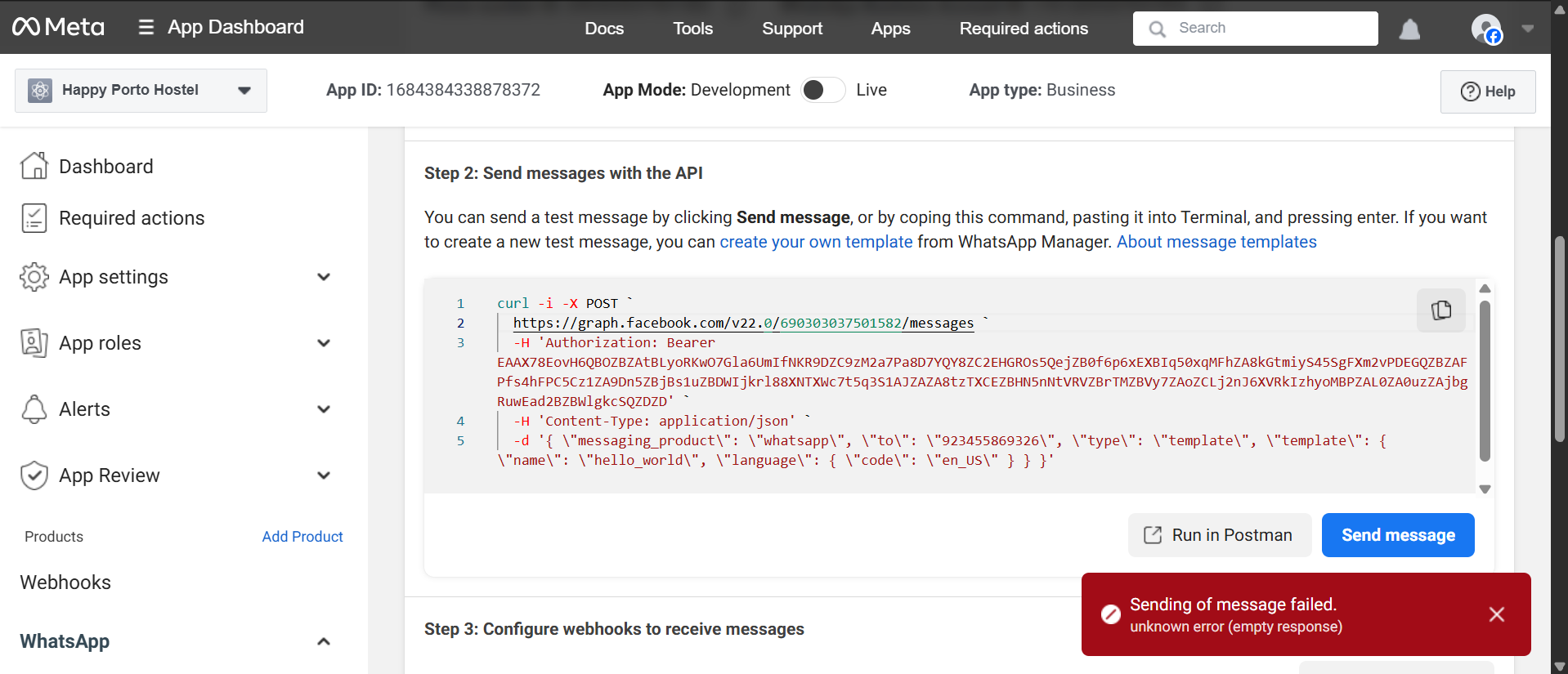Viewport: 1568px width, 674px height.
Task: Click the App roles badge icon
Action: coord(34,343)
